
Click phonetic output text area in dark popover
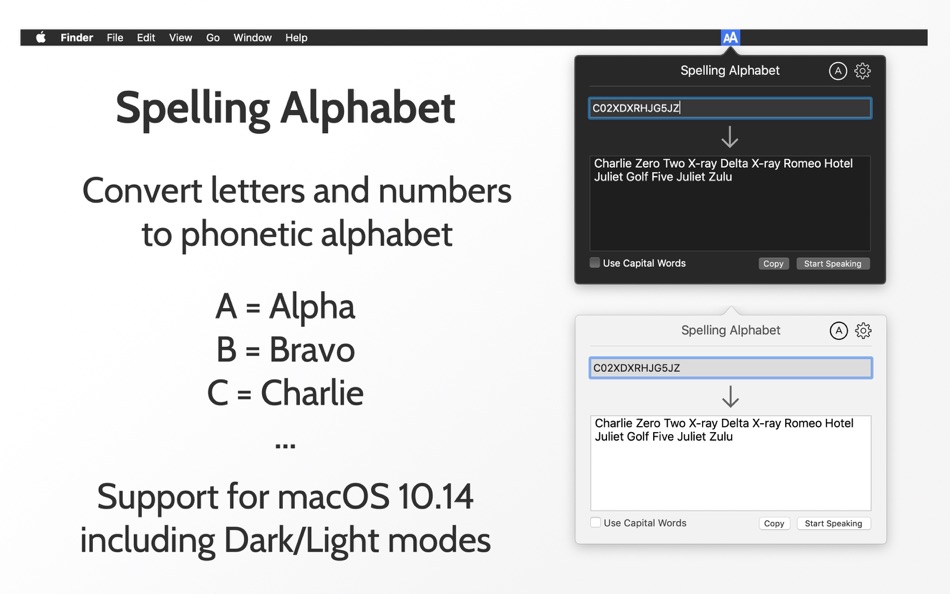pyautogui.click(x=730, y=203)
